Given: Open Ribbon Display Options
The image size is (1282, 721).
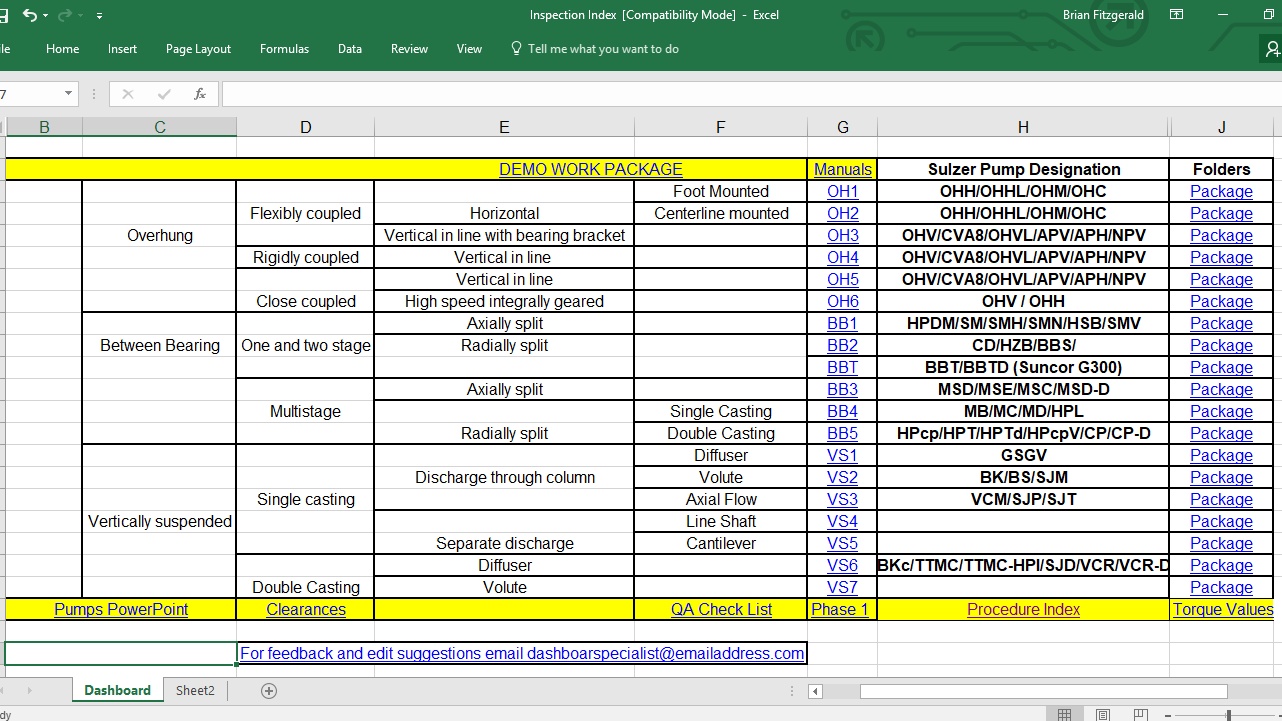Looking at the screenshot, I should (1177, 15).
